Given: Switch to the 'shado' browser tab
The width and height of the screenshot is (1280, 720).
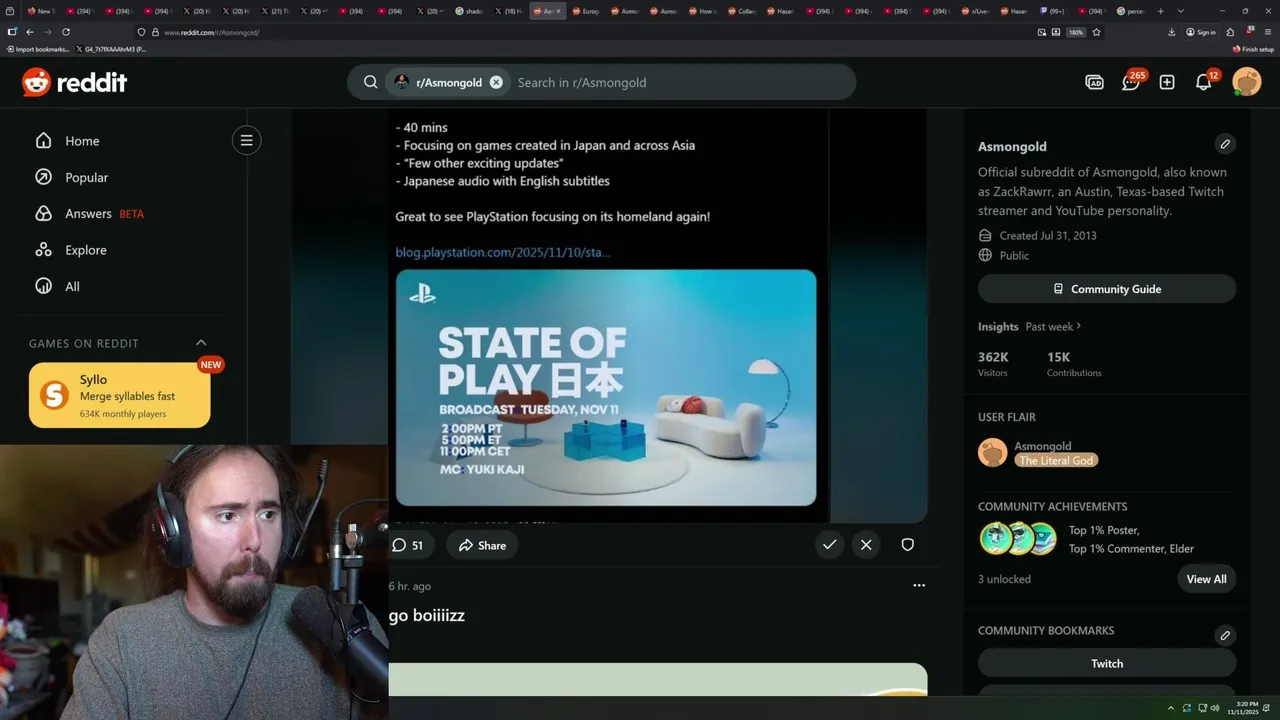Looking at the screenshot, I should point(471,11).
